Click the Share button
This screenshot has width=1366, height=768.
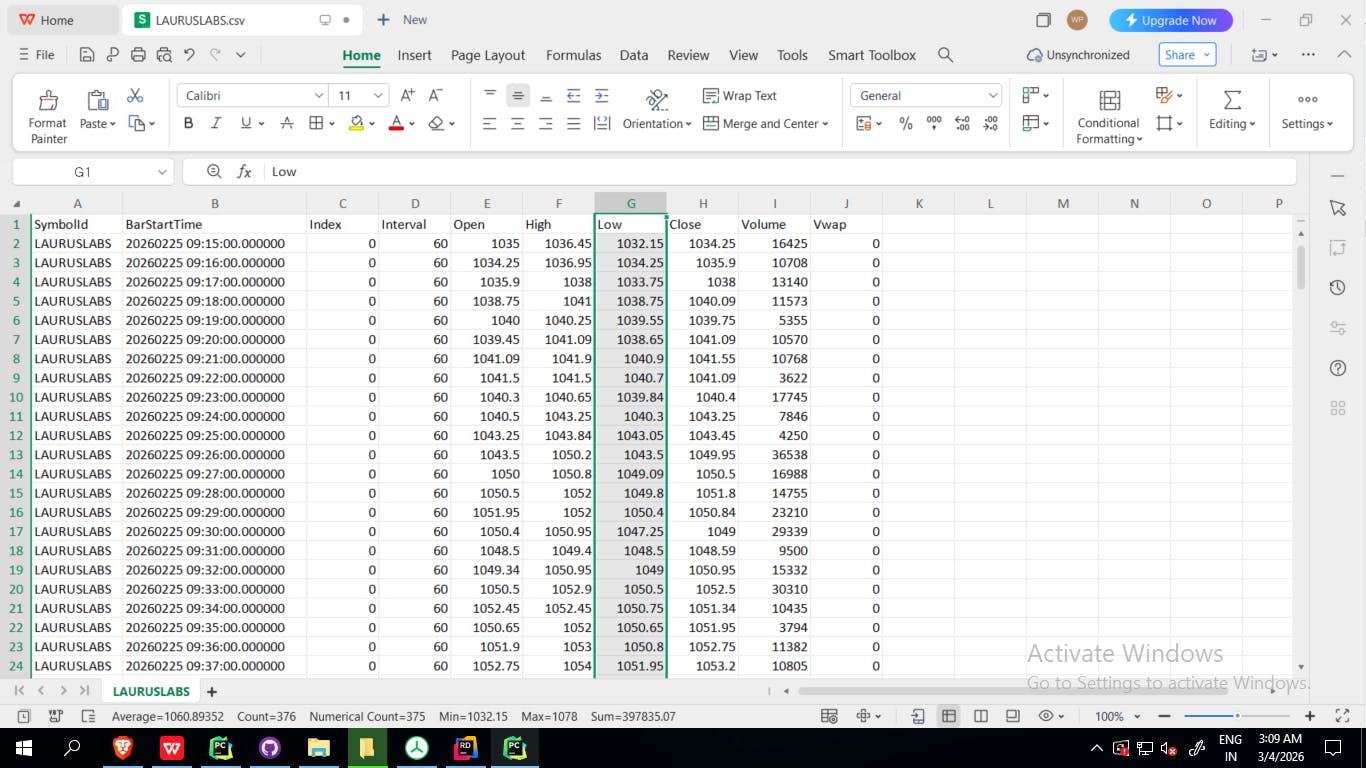point(1187,55)
